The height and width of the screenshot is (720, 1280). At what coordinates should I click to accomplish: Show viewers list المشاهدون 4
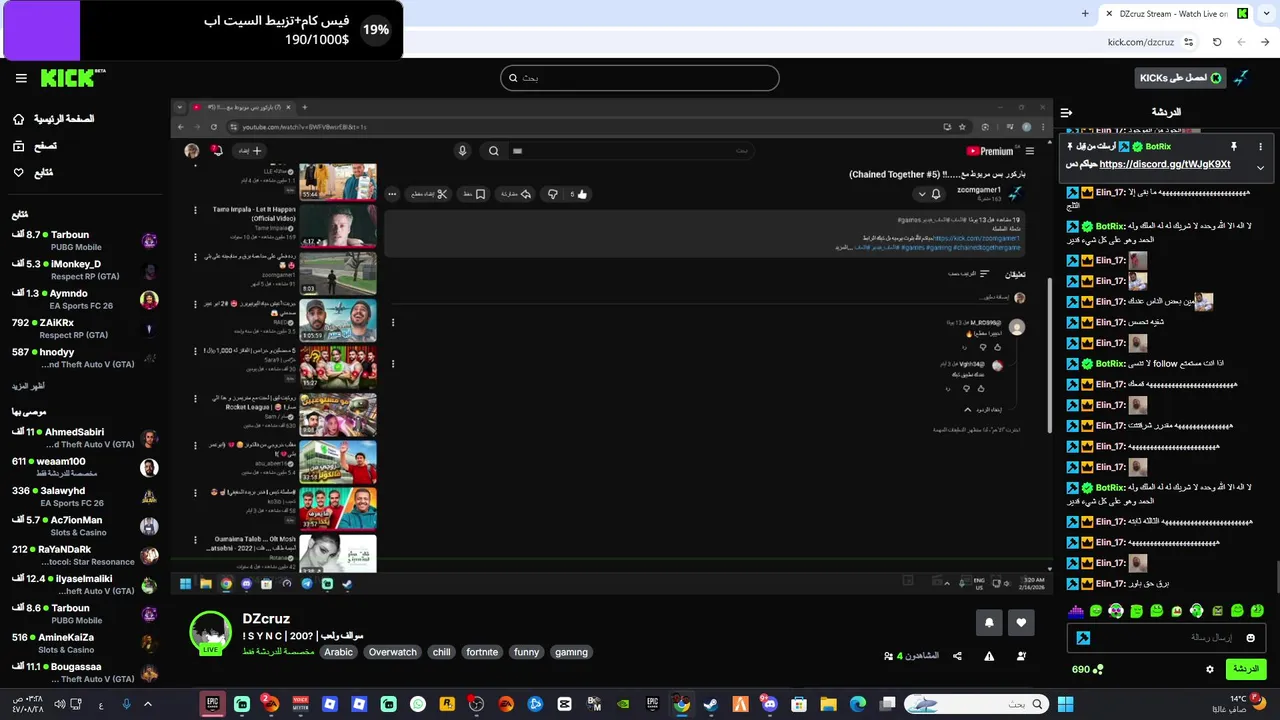(x=911, y=656)
